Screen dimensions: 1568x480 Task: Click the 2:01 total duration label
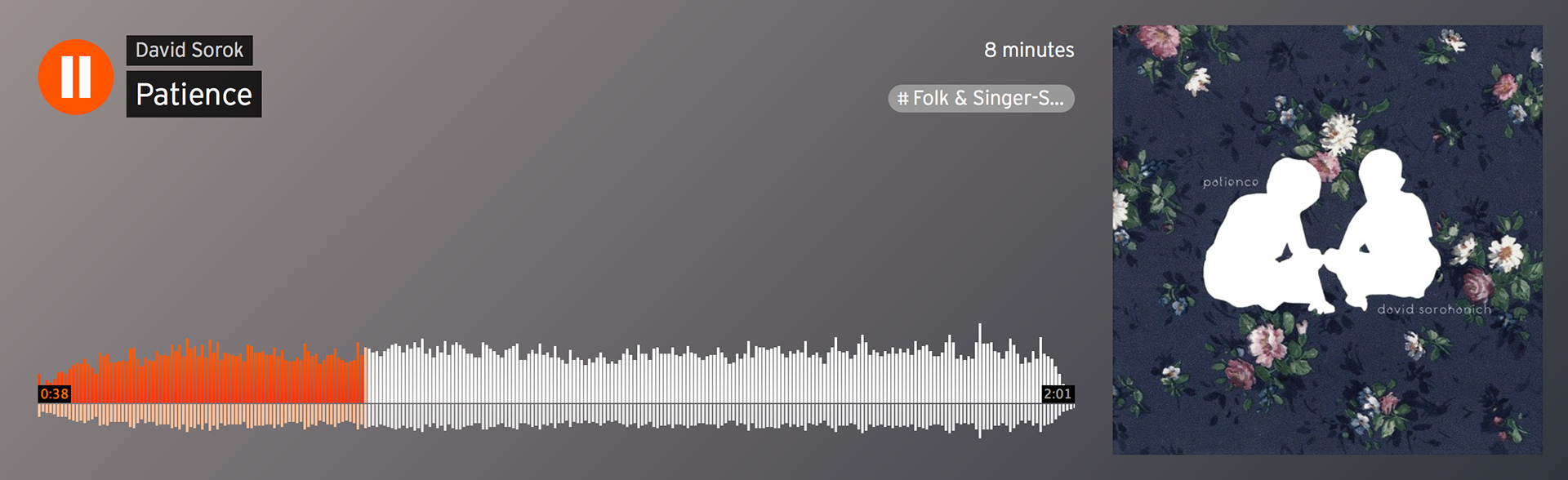(x=1058, y=394)
